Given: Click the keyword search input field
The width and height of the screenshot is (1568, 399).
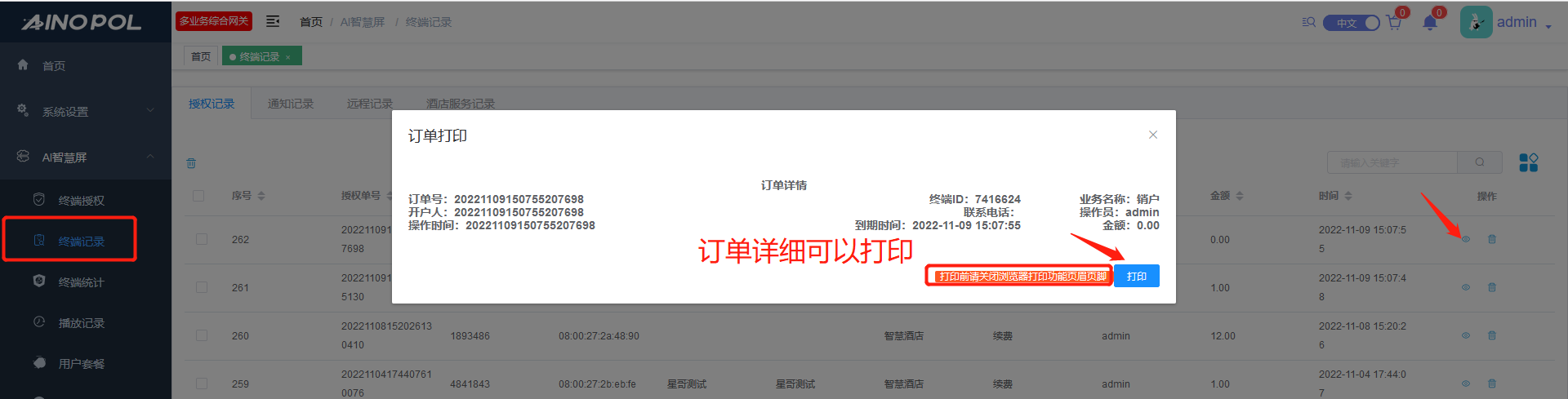Looking at the screenshot, I should pyautogui.click(x=1392, y=162).
